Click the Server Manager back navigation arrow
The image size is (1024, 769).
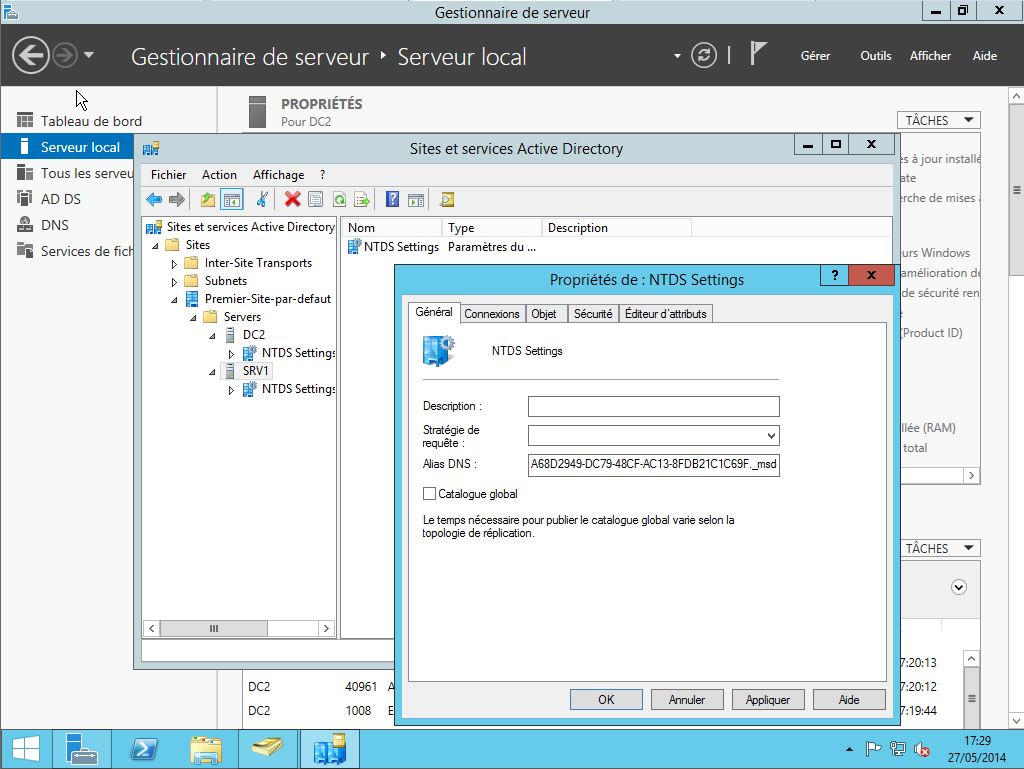[31, 55]
